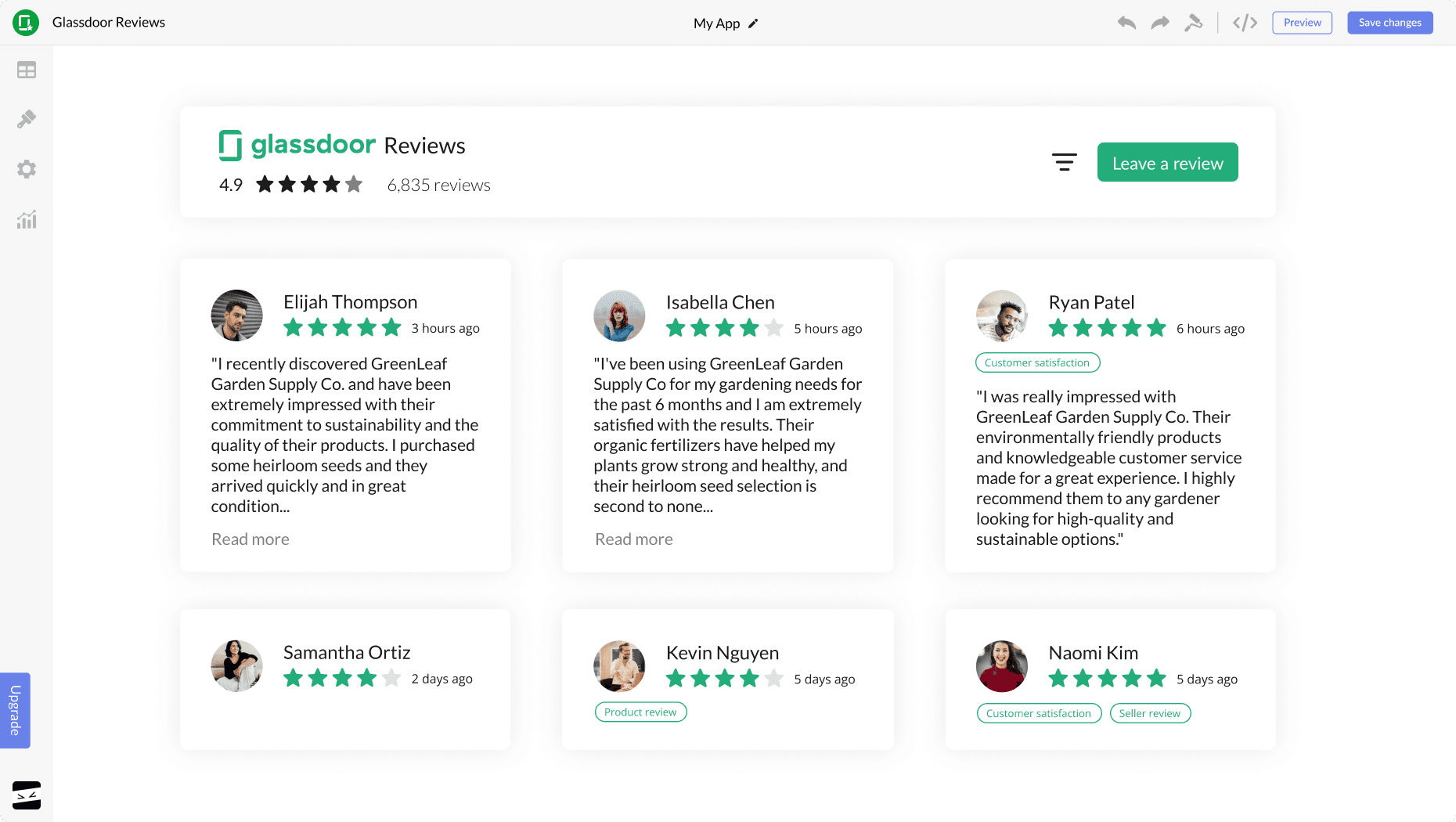This screenshot has height=822, width=1456.
Task: Click the black widget icon at bottom left
Action: pyautogui.click(x=26, y=795)
